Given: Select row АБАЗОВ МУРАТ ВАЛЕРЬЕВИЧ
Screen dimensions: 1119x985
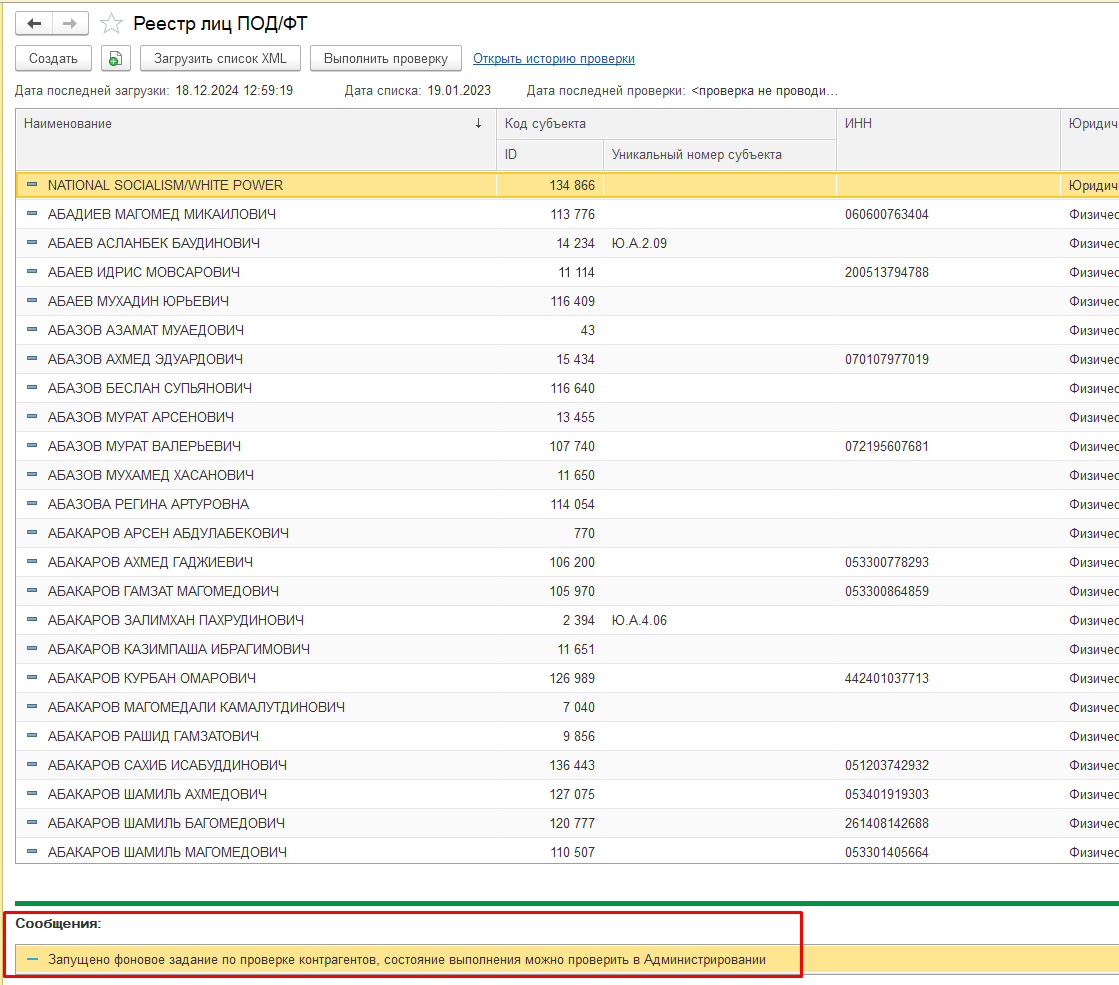Looking at the screenshot, I should tap(567, 446).
